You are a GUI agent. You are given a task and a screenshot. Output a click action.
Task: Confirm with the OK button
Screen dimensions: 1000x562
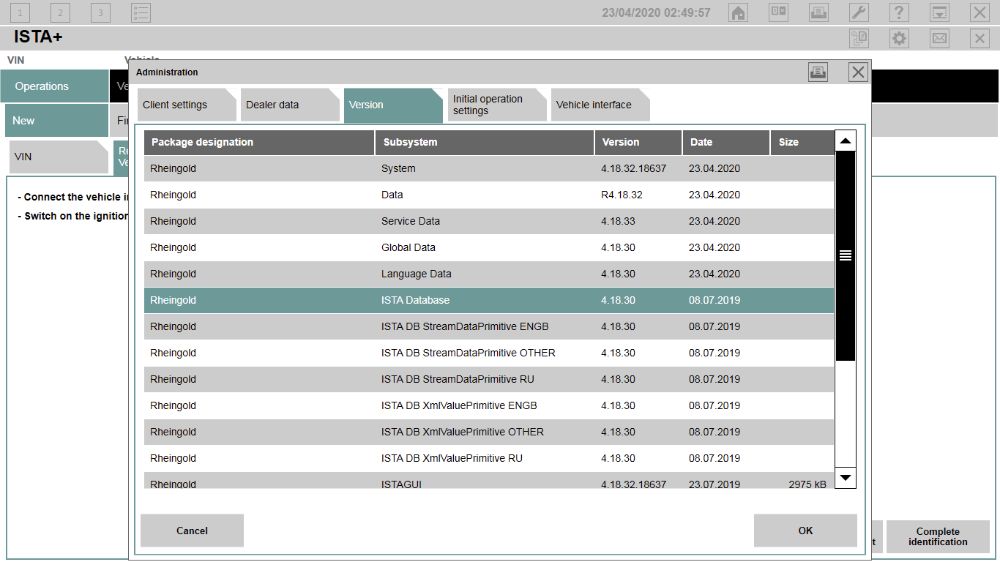pyautogui.click(x=805, y=530)
